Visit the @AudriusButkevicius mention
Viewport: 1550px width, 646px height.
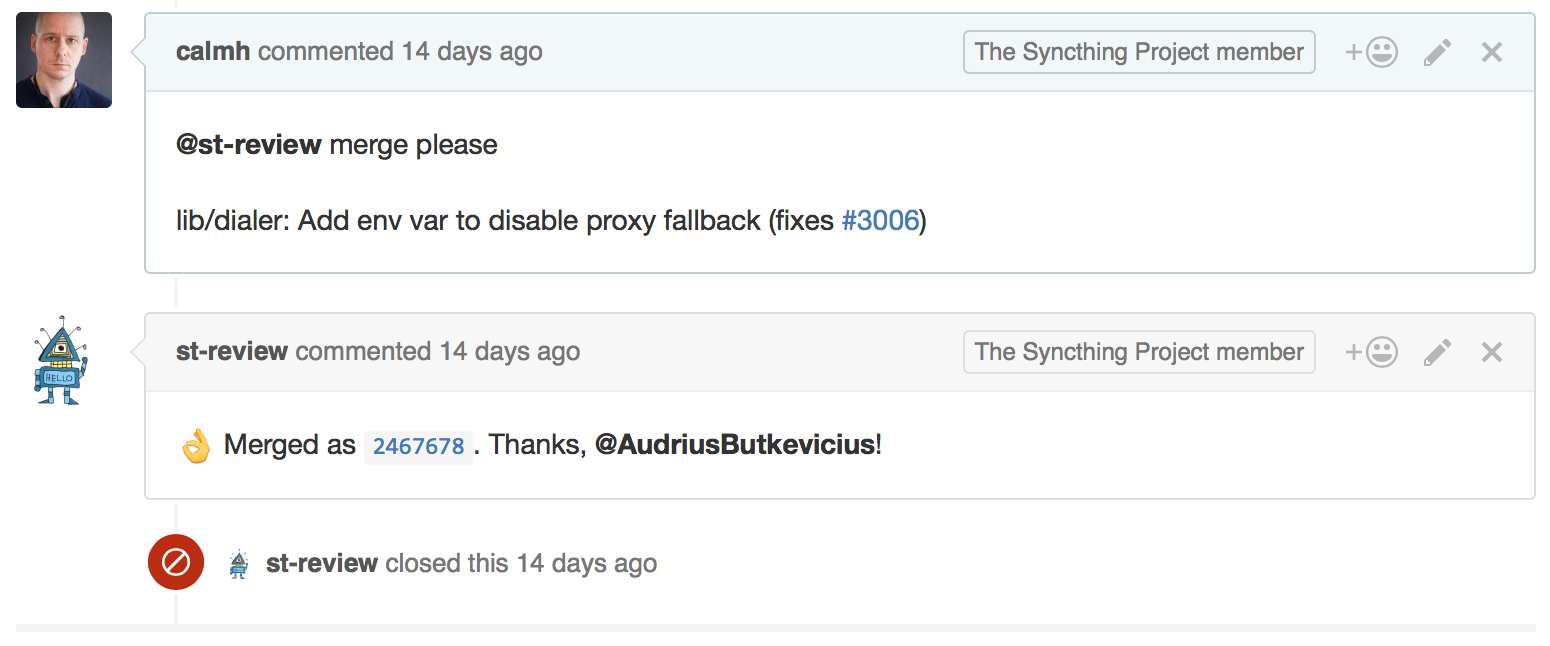[x=735, y=444]
